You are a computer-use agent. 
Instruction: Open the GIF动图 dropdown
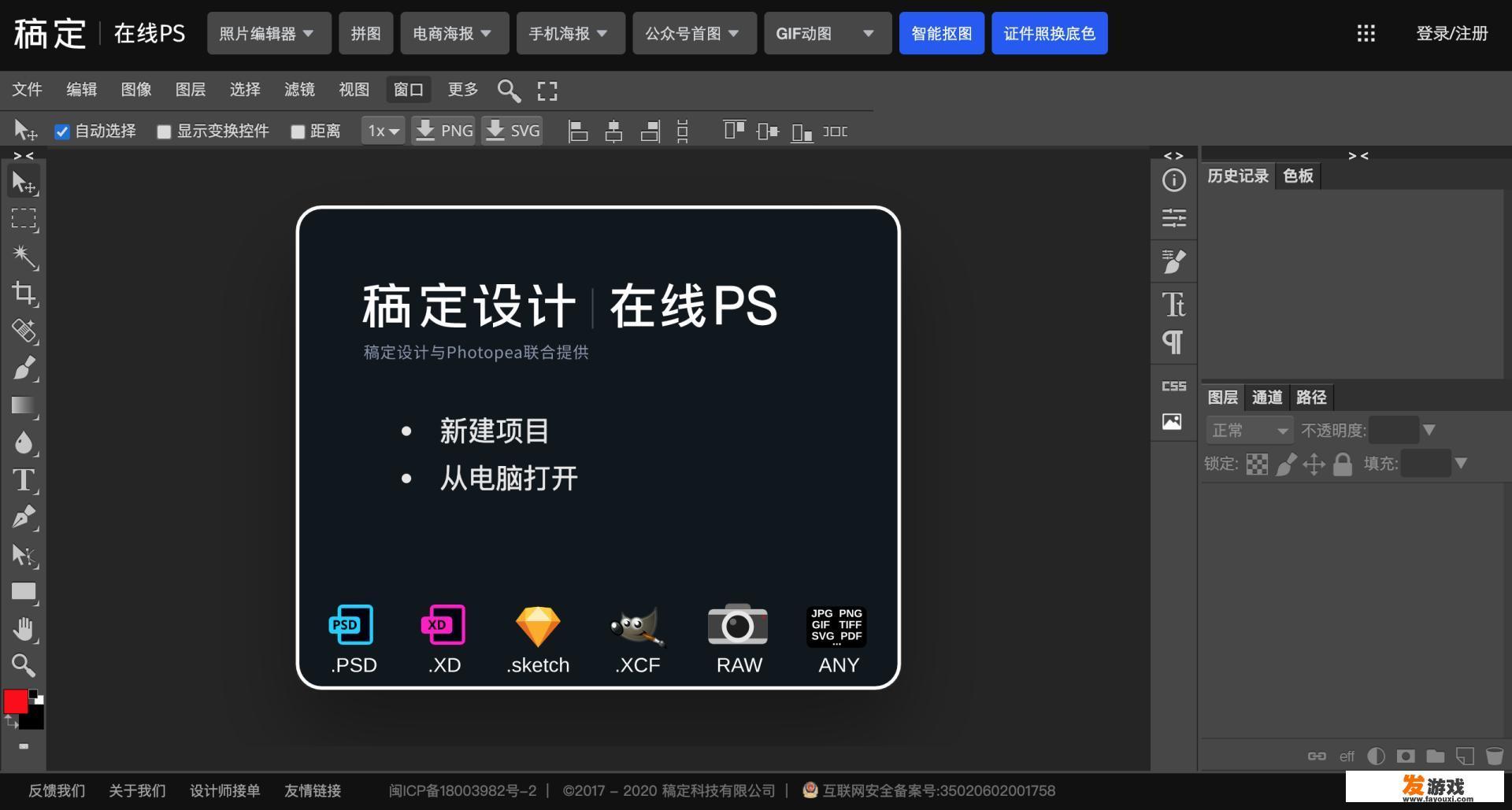827,33
